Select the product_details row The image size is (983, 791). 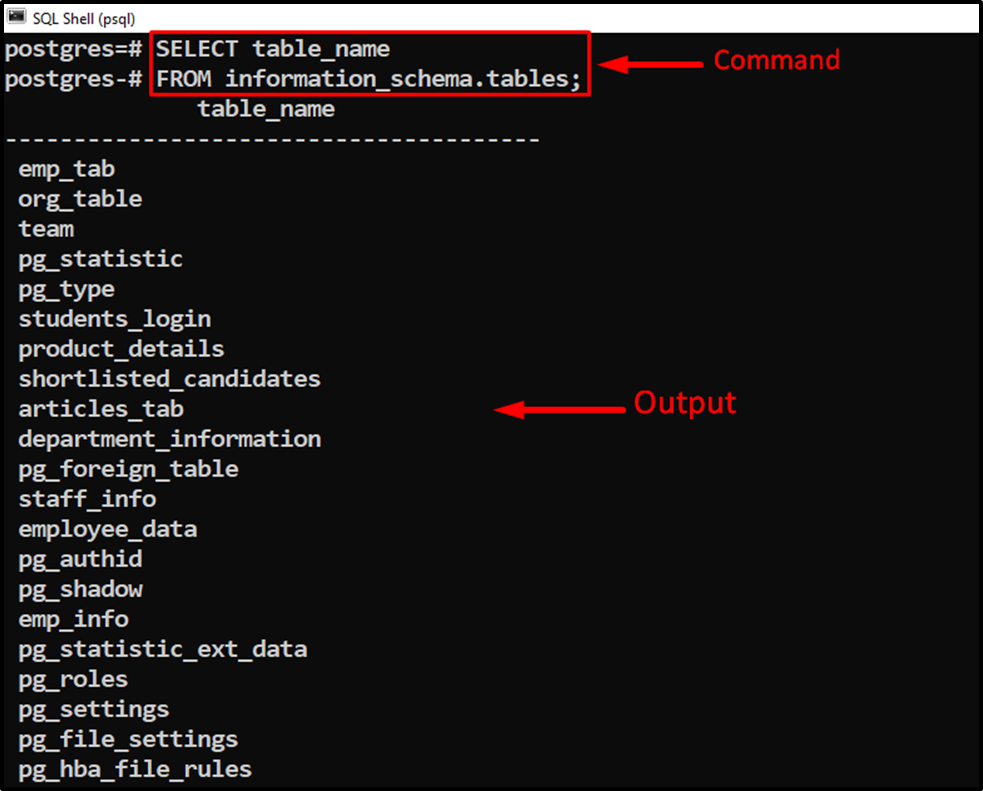point(122,349)
